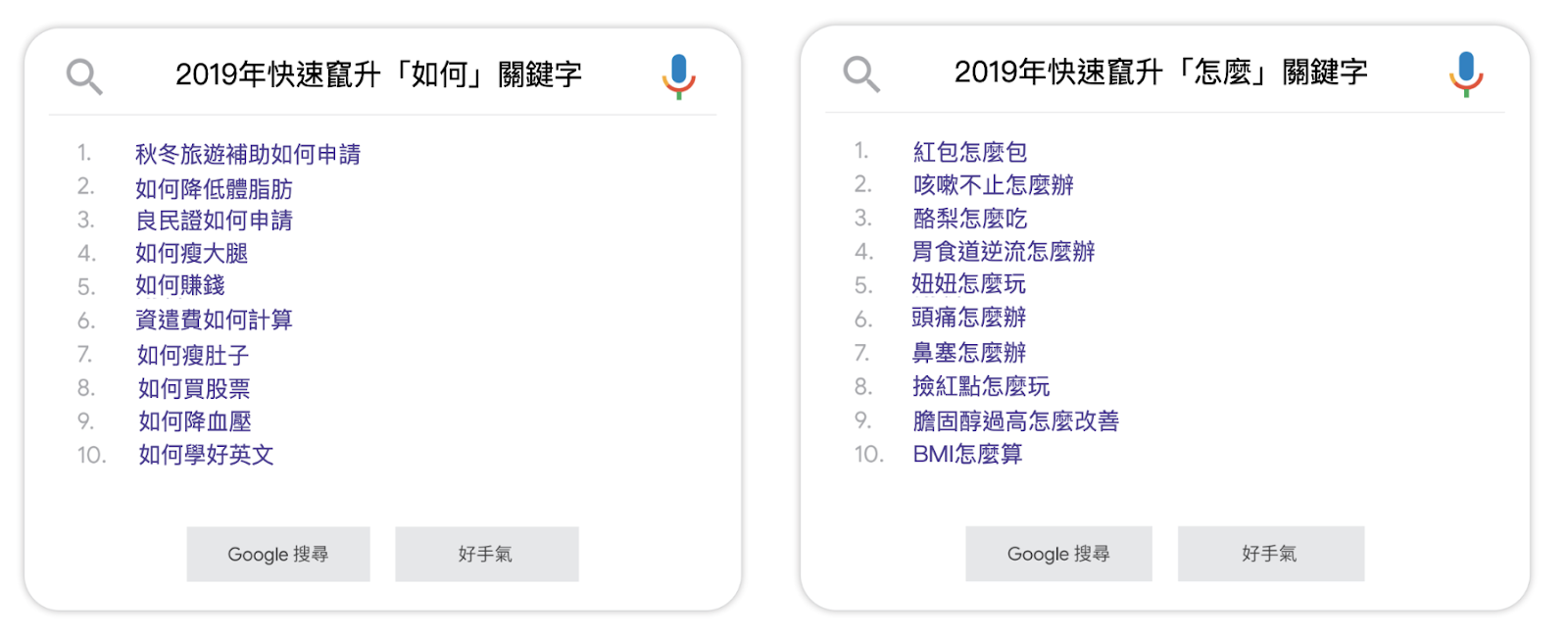The image size is (1568, 639).
Task: Click the microphone icon in the 如何 panel
Action: (678, 75)
